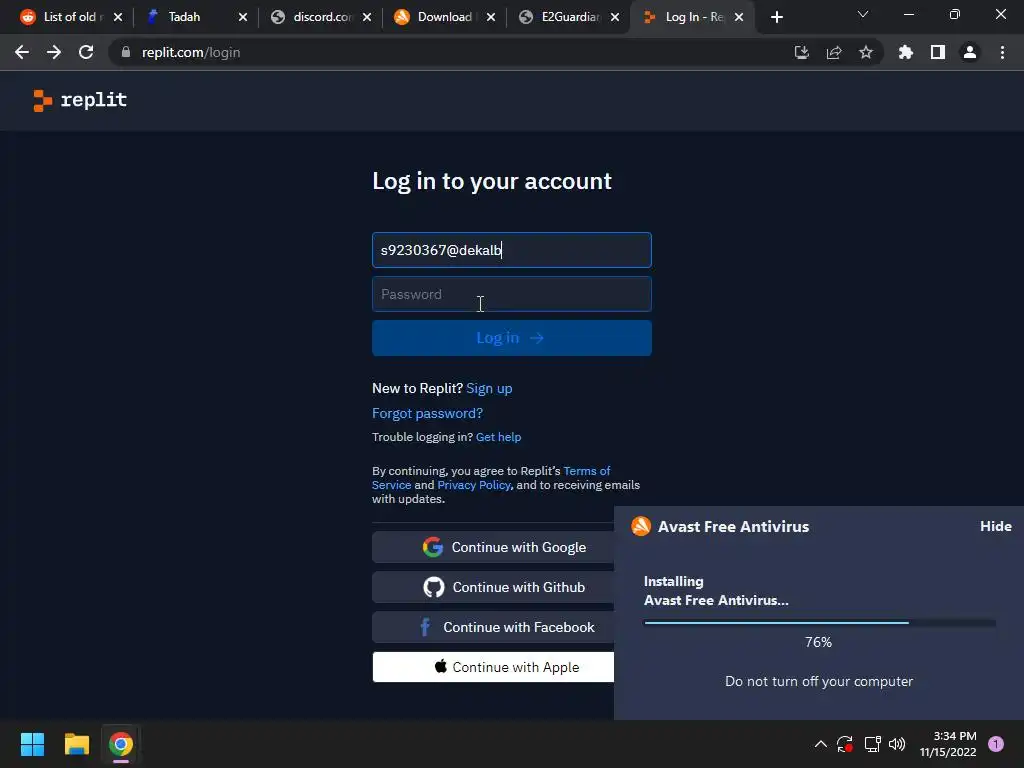
Task: Install app via address bar icon
Action: coord(801,52)
